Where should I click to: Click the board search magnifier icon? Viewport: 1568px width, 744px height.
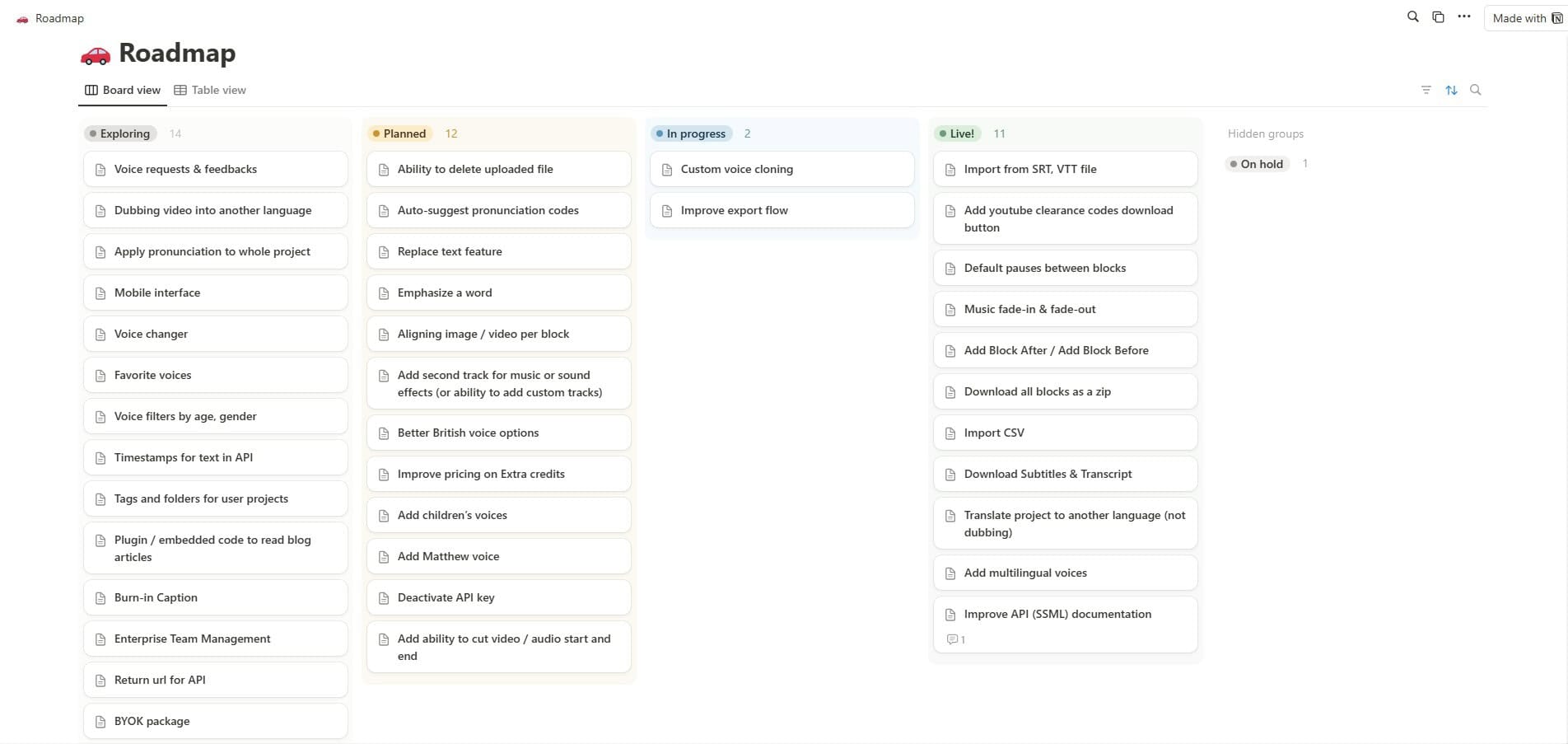pos(1476,90)
